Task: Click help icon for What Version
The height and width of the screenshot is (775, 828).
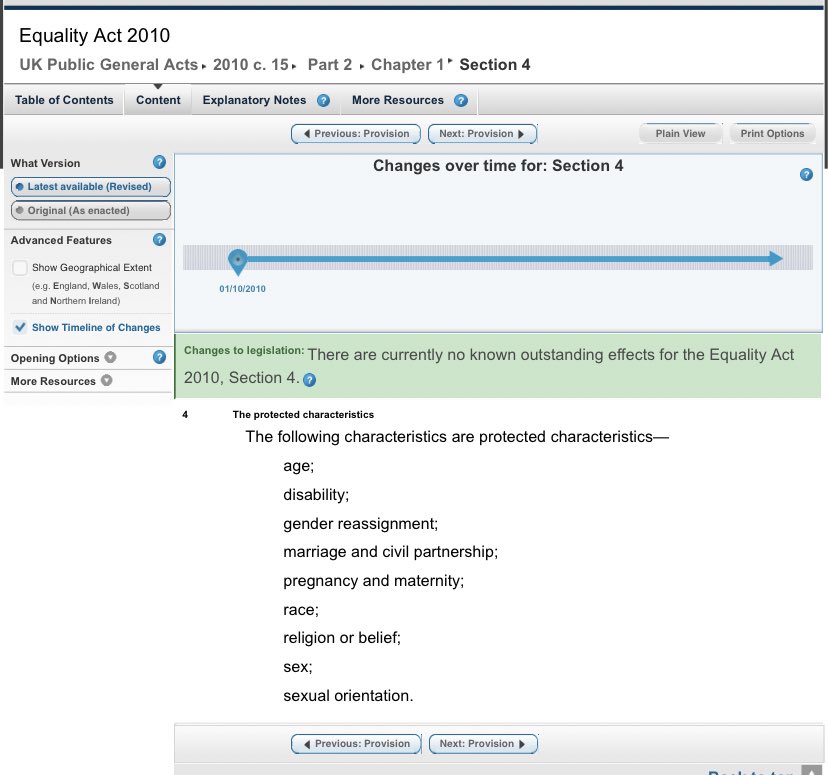Action: 159,162
